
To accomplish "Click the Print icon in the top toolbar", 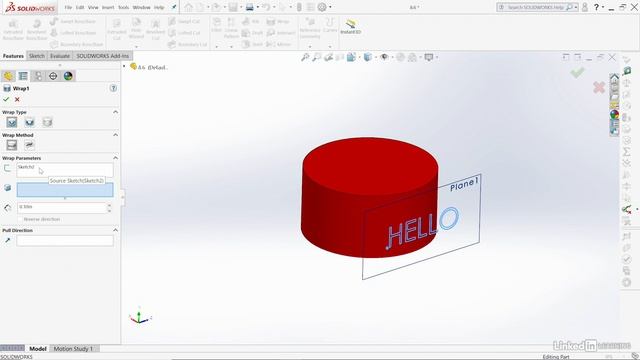I will coord(249,7).
